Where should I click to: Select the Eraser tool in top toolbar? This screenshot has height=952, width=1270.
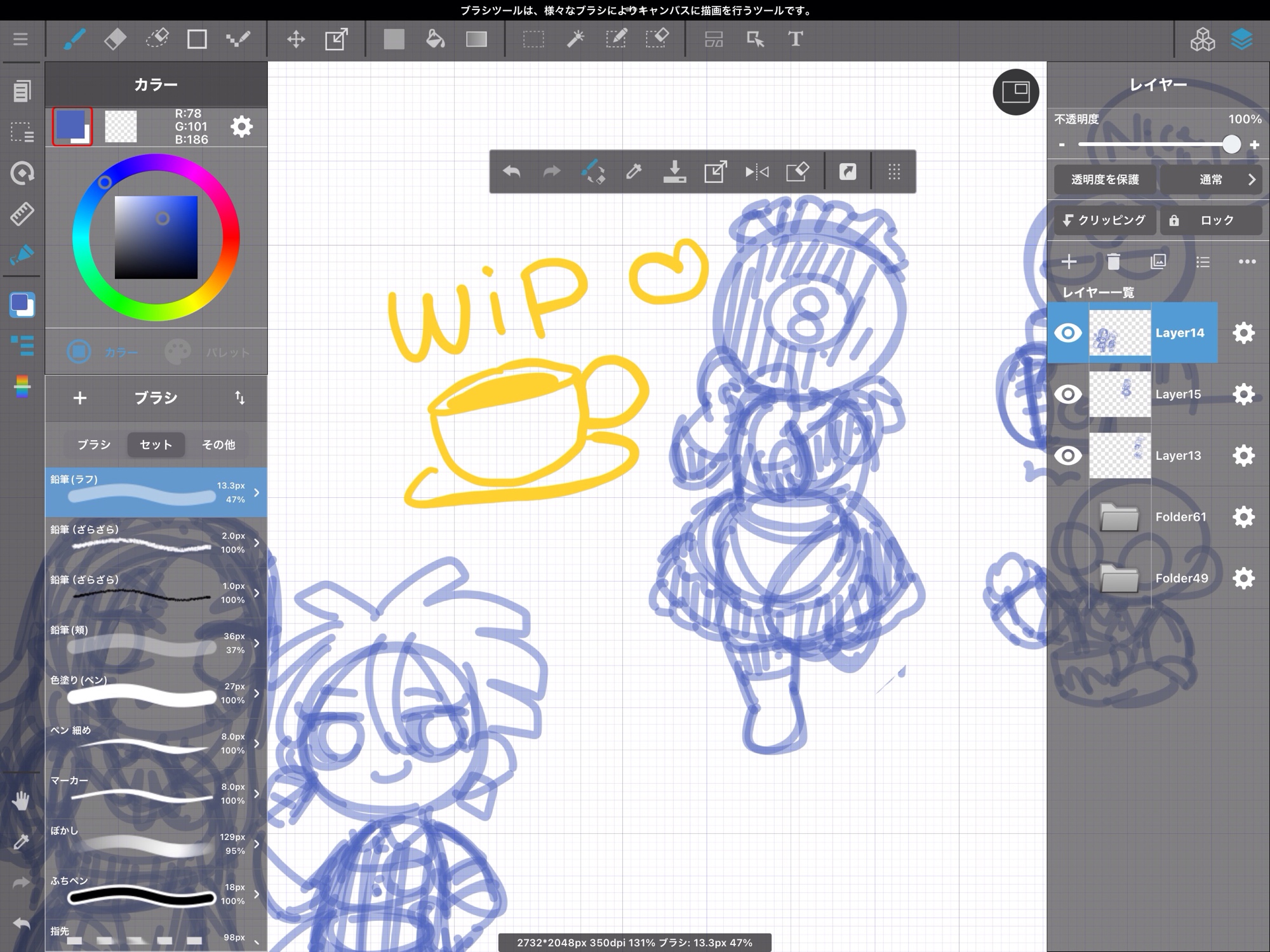(x=115, y=39)
